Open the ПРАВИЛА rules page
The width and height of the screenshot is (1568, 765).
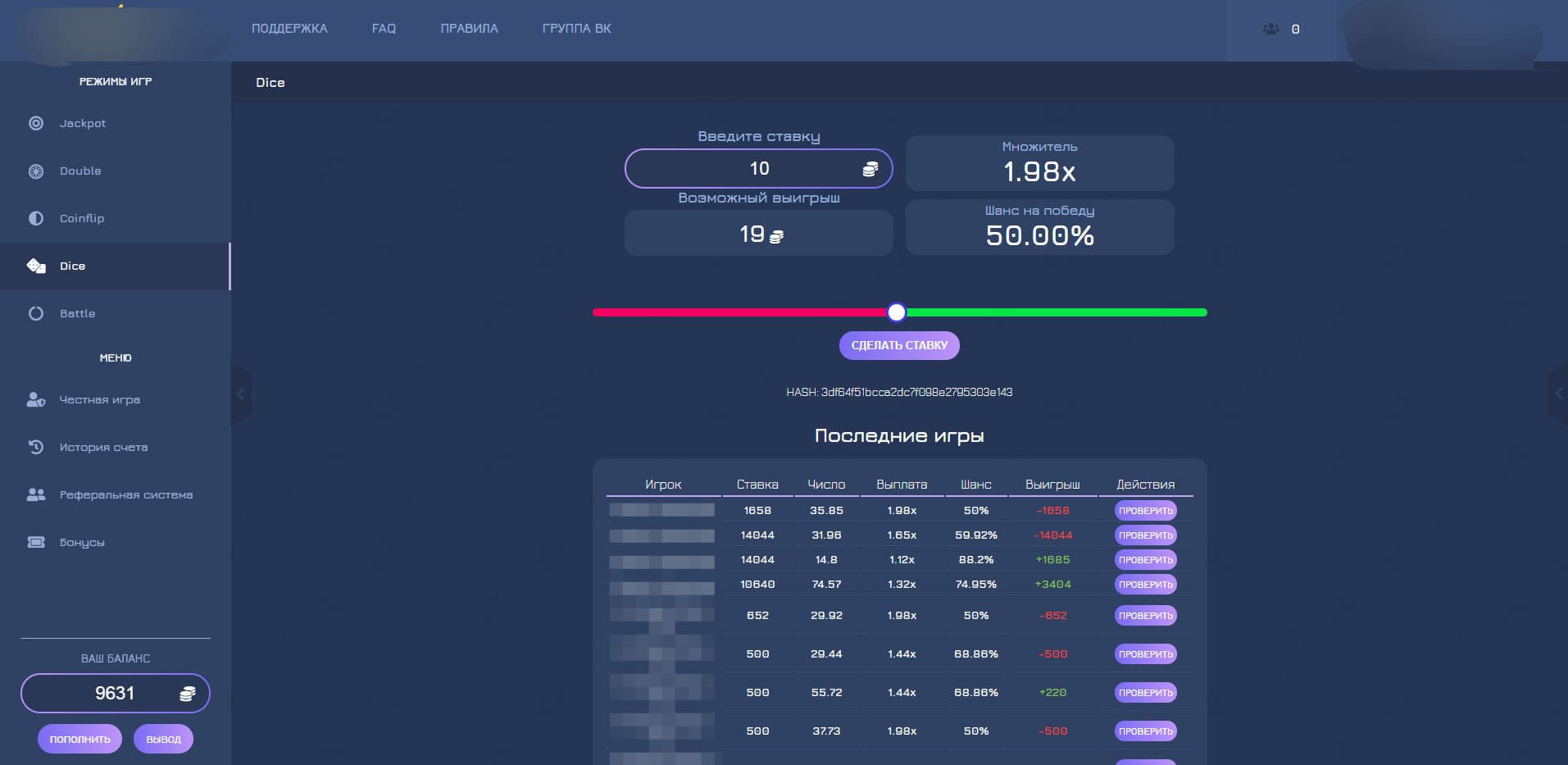pyautogui.click(x=469, y=29)
